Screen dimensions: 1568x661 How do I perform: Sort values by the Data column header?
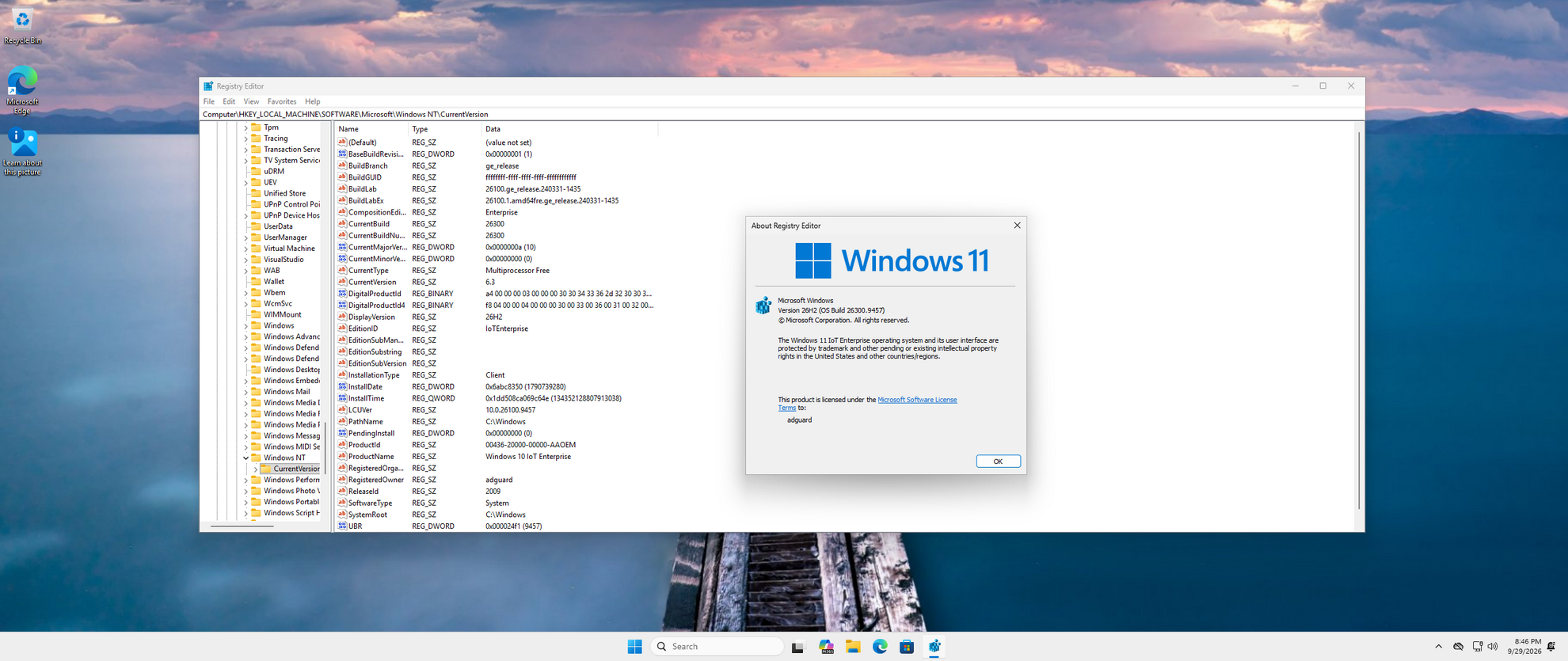pyautogui.click(x=569, y=129)
